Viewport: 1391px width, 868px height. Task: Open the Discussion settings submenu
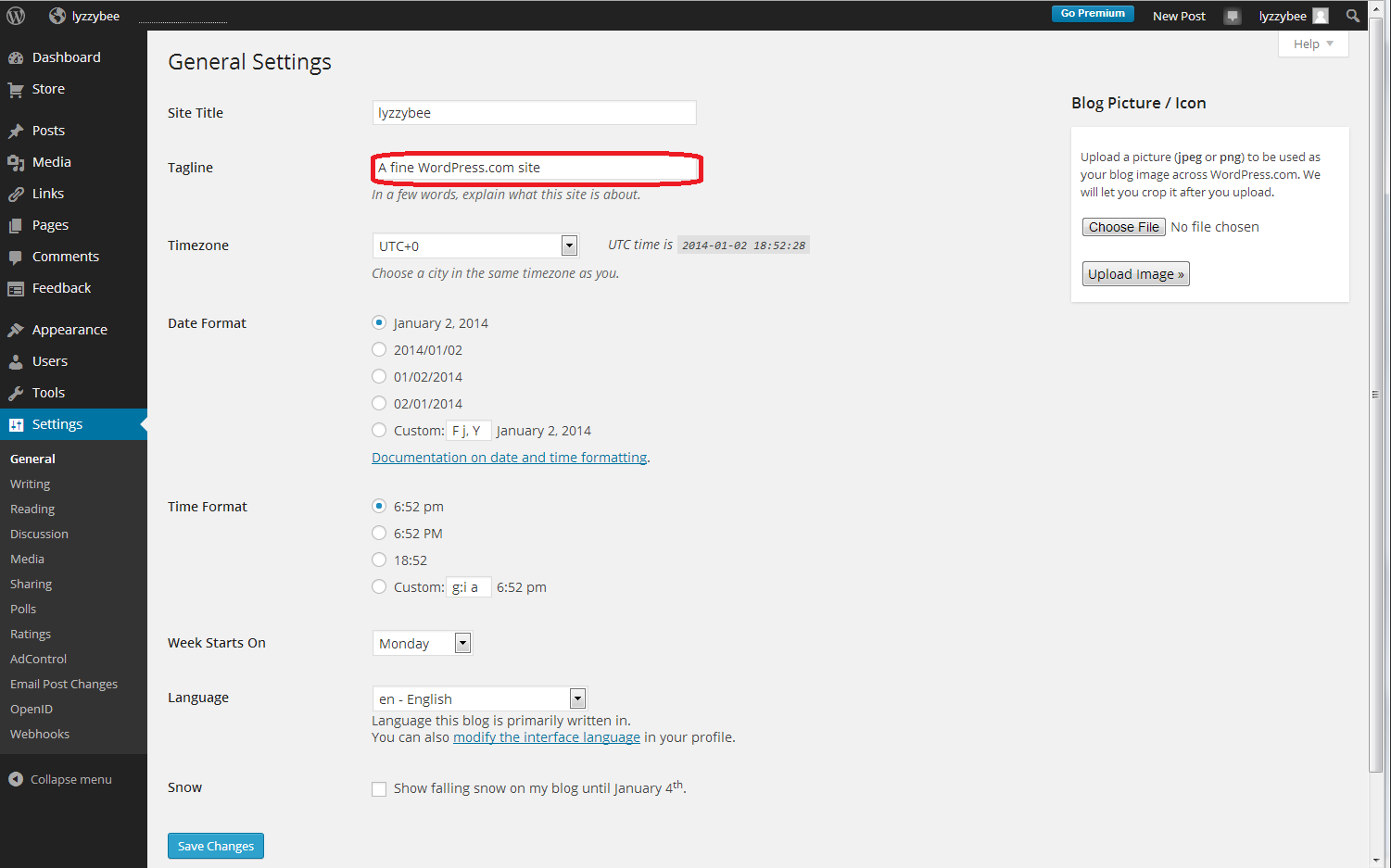39,534
